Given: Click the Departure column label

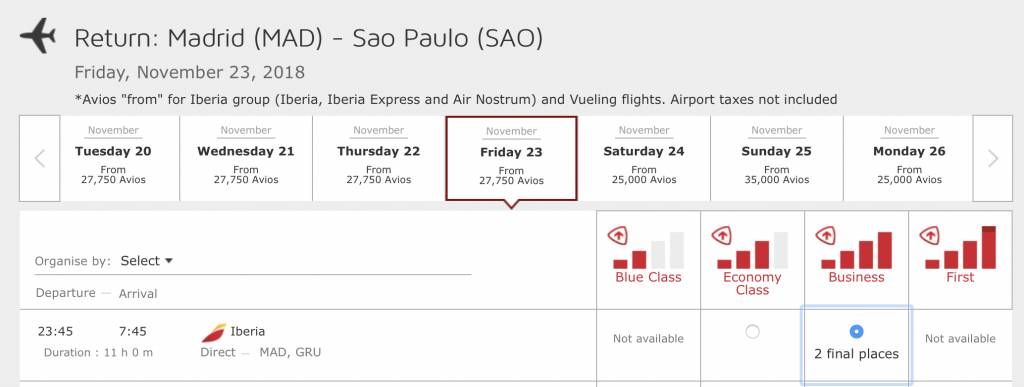Looking at the screenshot, I should tap(65, 293).
